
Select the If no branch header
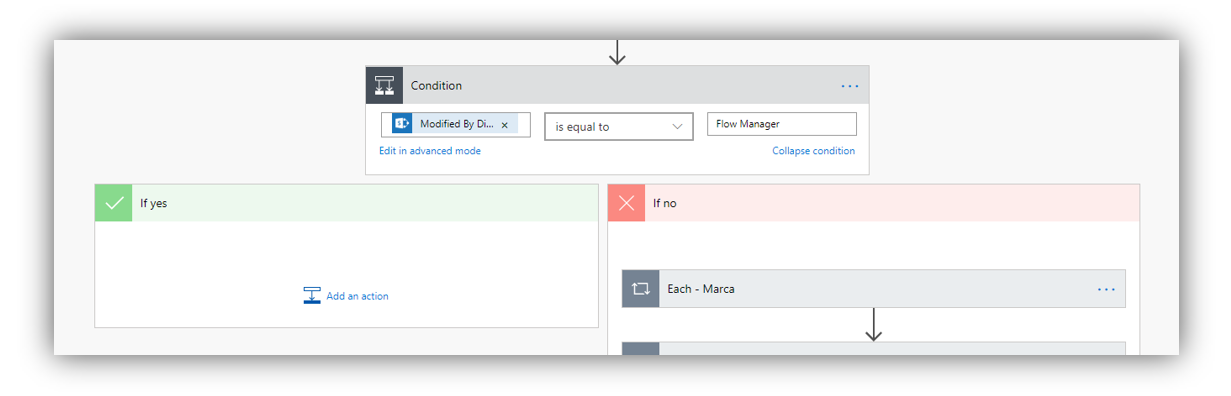[874, 203]
